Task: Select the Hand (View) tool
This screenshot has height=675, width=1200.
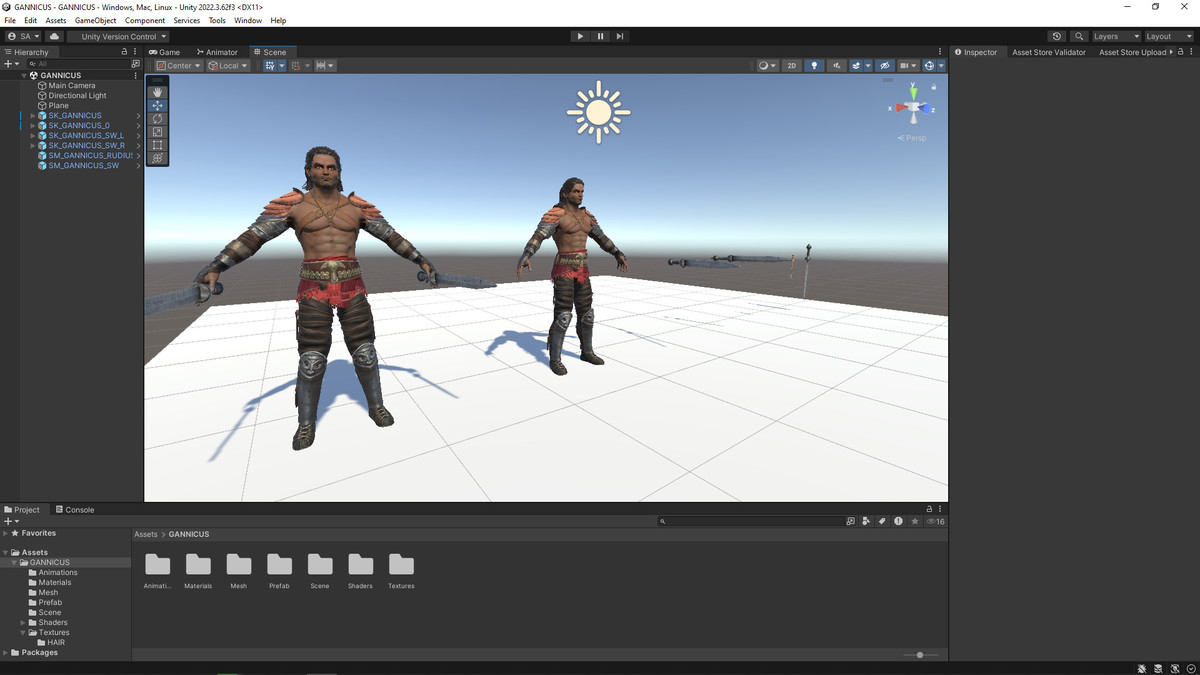Action: (157, 92)
